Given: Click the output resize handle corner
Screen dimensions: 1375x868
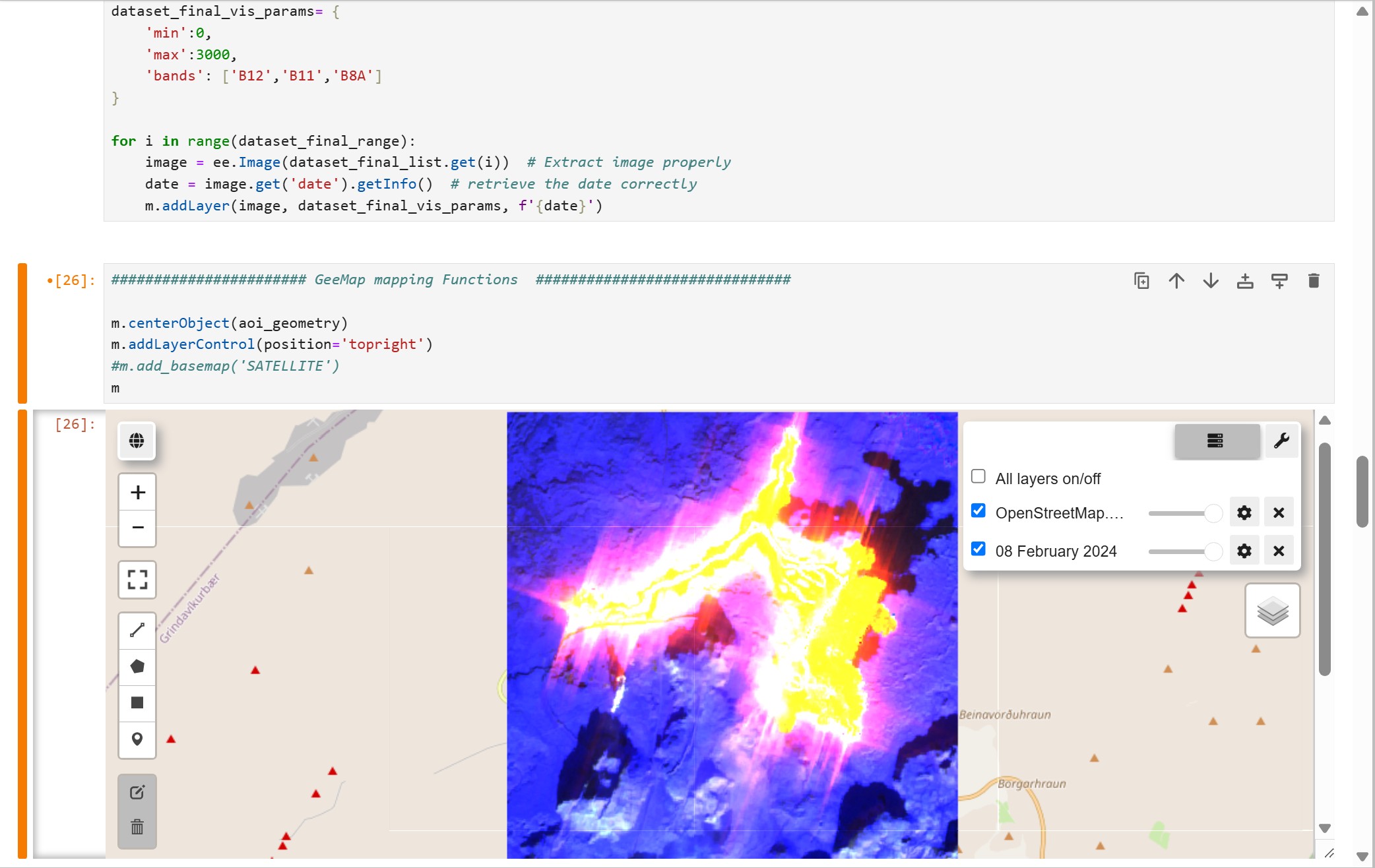Looking at the screenshot, I should click(1329, 853).
